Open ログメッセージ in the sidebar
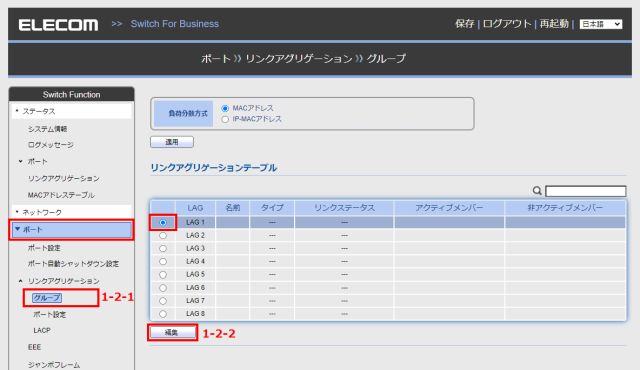The height and width of the screenshot is (370, 640). coord(51,145)
